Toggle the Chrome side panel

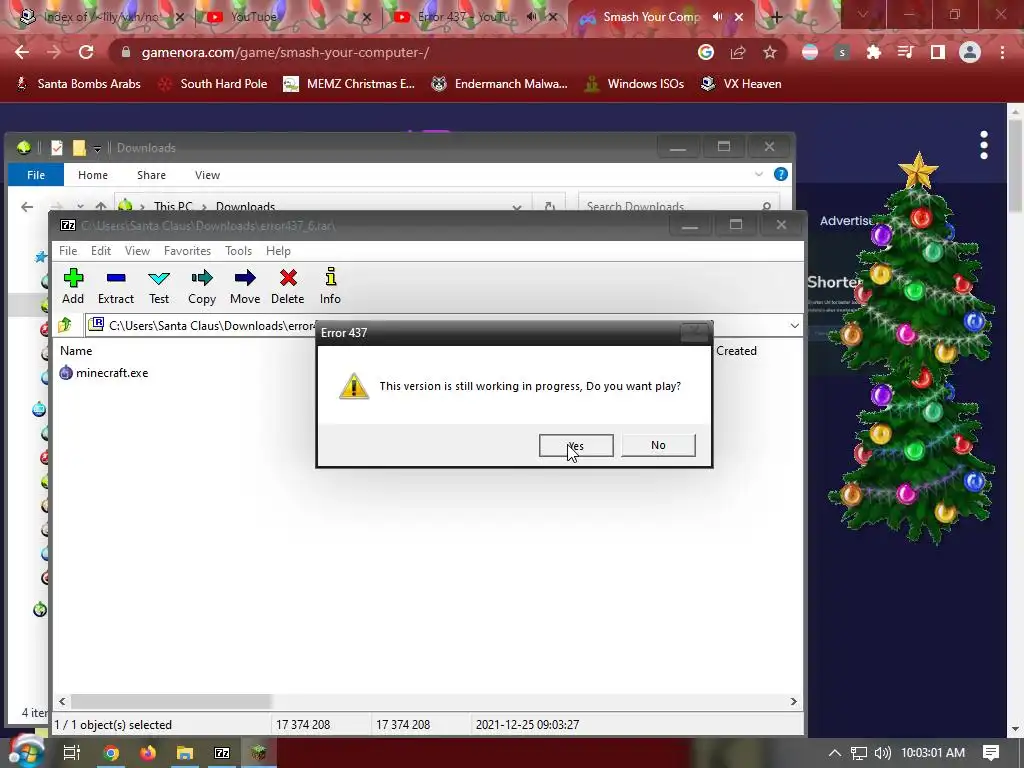(x=938, y=52)
